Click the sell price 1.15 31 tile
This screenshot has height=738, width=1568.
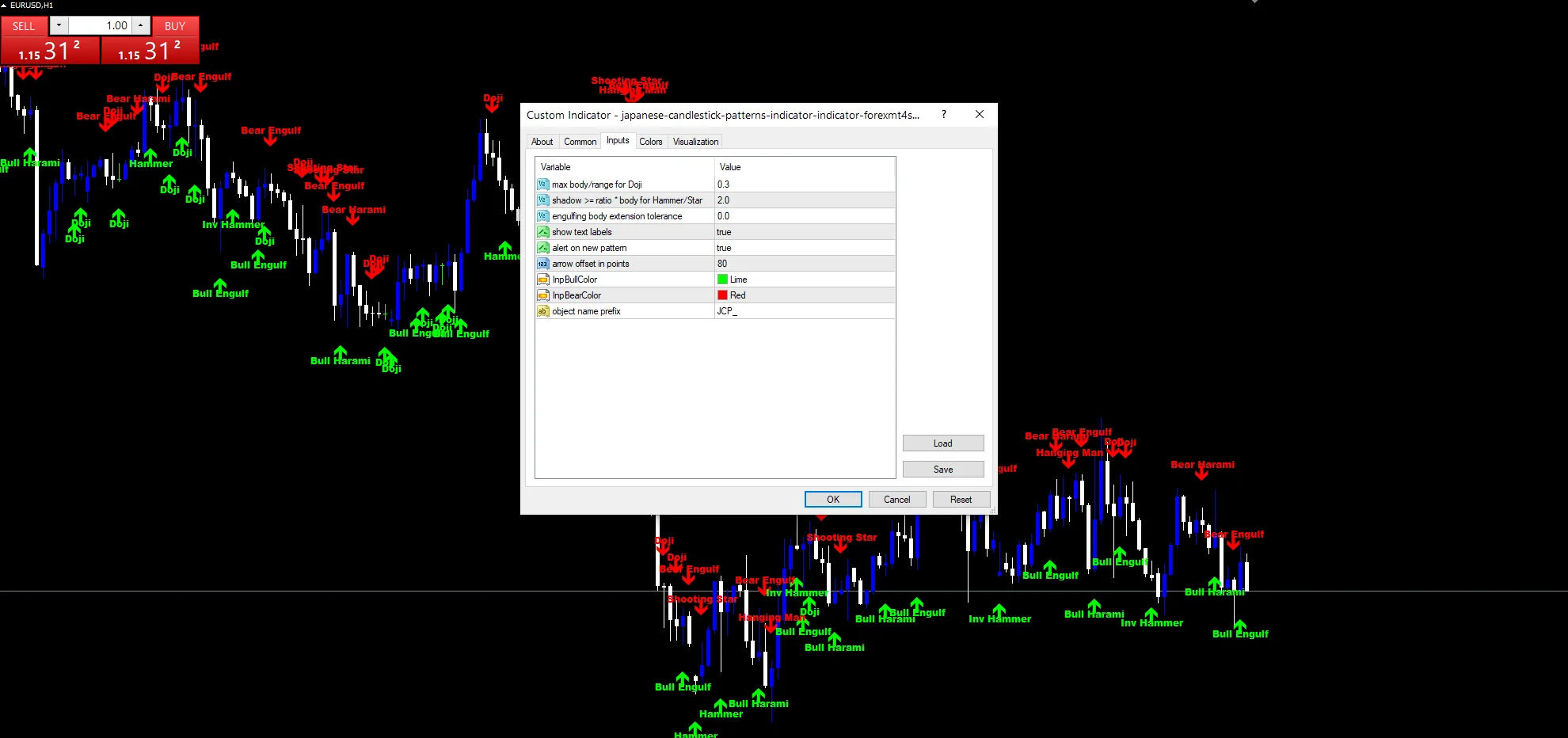(x=50, y=51)
